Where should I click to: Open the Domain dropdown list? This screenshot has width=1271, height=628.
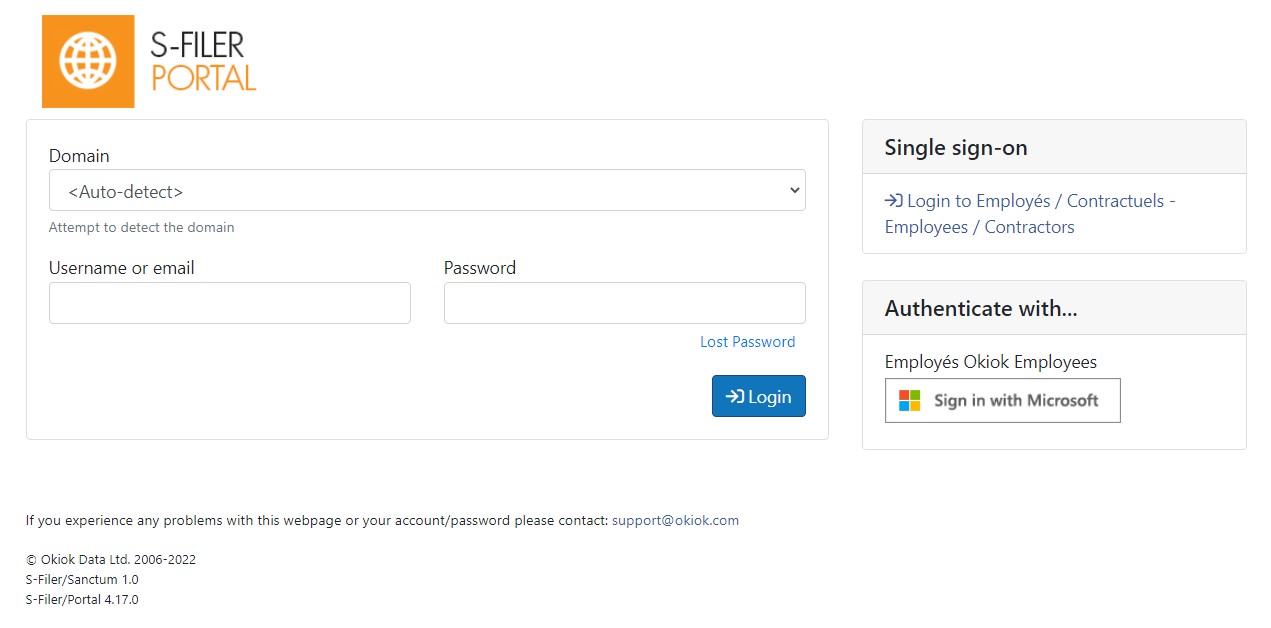[427, 190]
